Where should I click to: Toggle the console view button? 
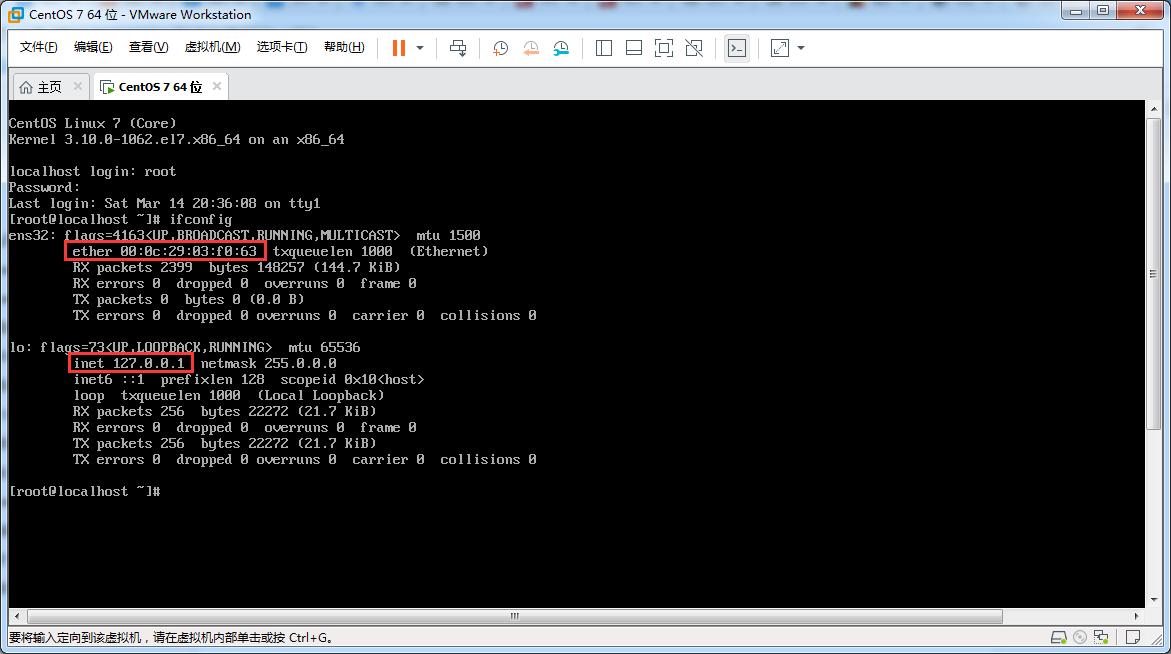pos(737,47)
